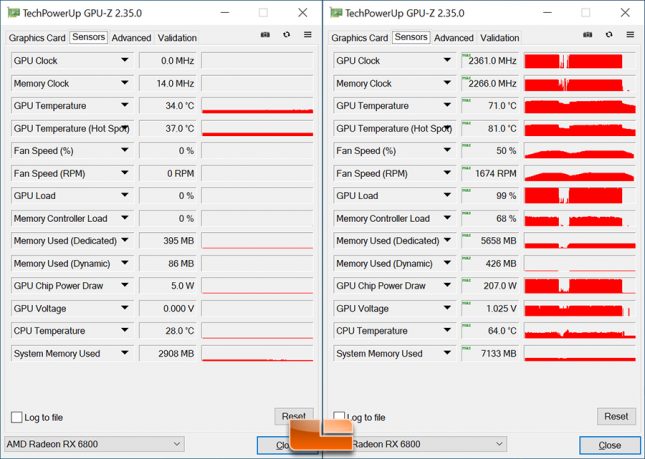645x459 pixels.
Task: Select Sensors tab in right window
Action: coord(411,37)
